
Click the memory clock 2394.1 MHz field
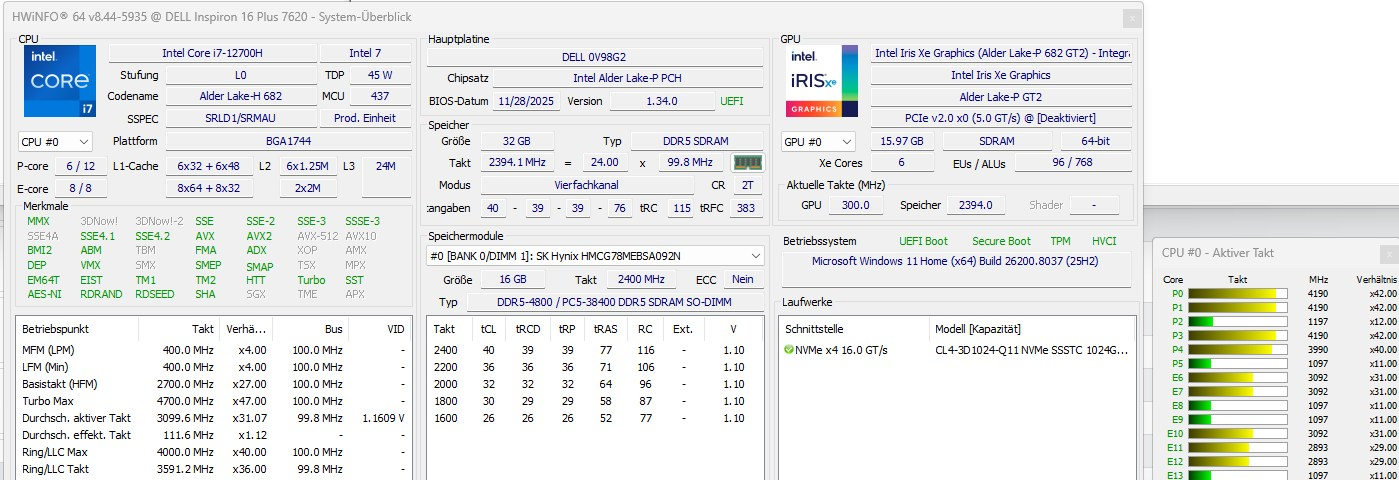(518, 162)
